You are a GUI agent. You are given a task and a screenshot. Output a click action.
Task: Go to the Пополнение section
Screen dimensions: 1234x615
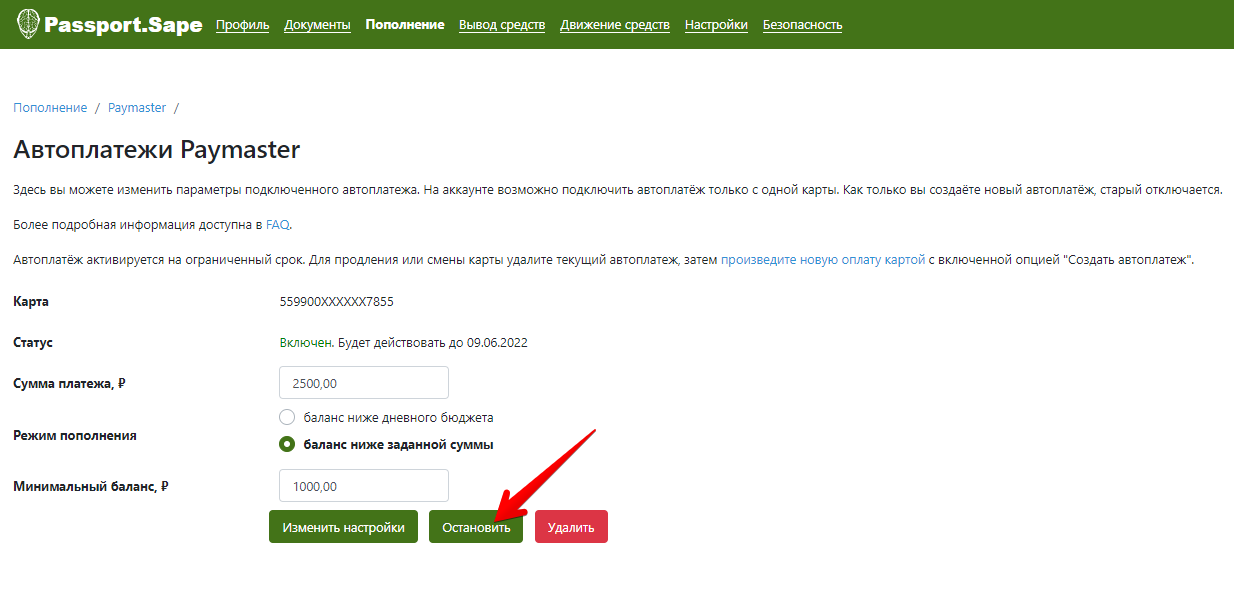(405, 25)
